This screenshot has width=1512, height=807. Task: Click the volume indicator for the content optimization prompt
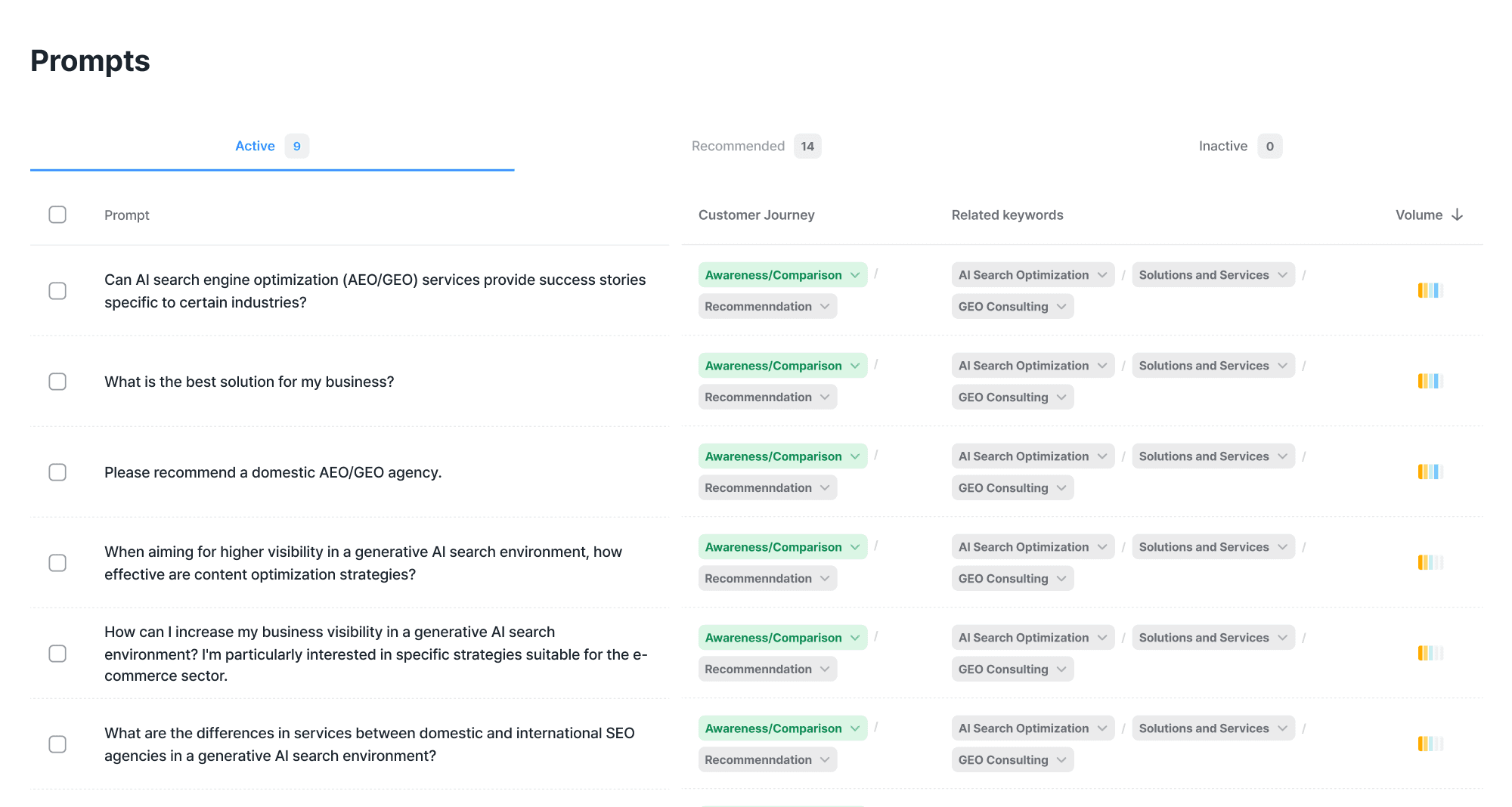pos(1430,562)
